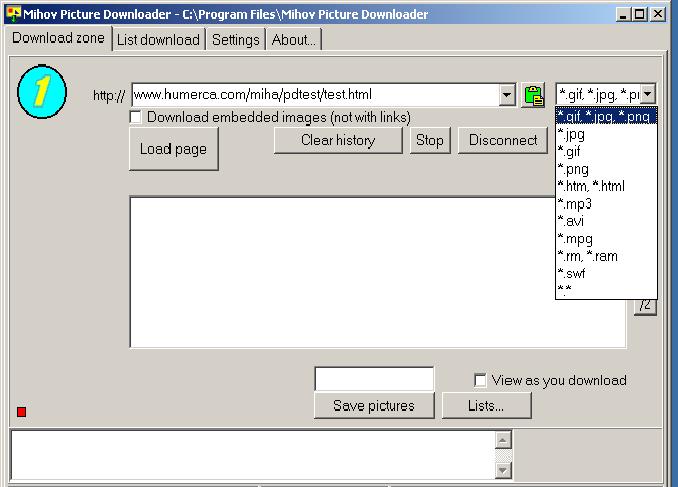Click the Load page button
The image size is (678, 487).
click(173, 149)
